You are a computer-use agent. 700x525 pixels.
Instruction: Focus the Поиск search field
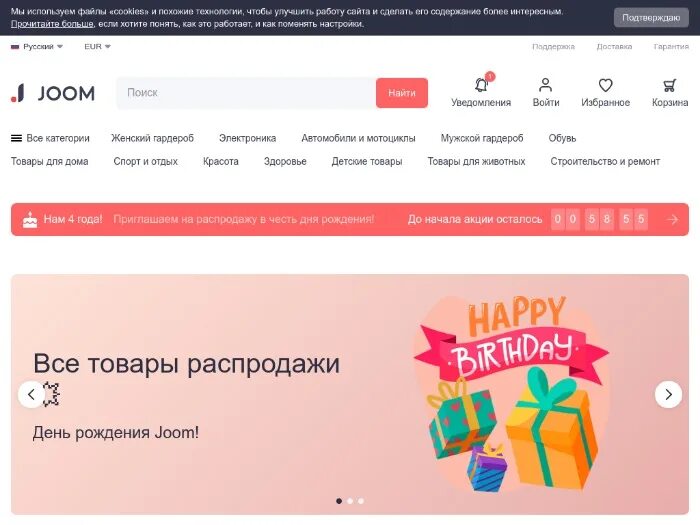click(246, 93)
